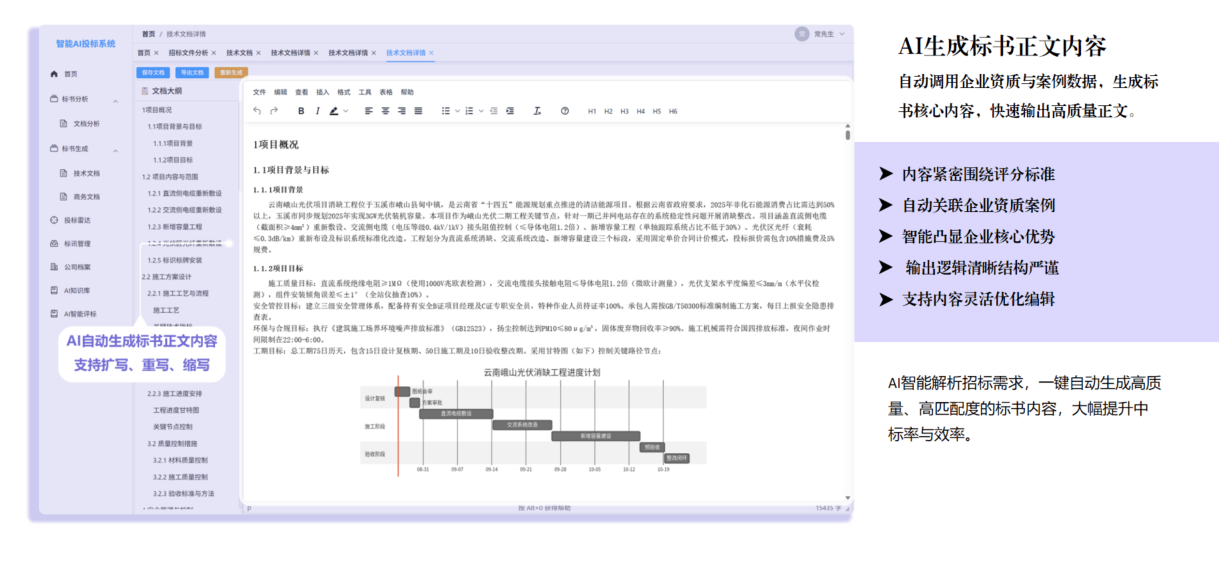Click the orange 重新生成 button
The image size is (1219, 582).
[231, 72]
